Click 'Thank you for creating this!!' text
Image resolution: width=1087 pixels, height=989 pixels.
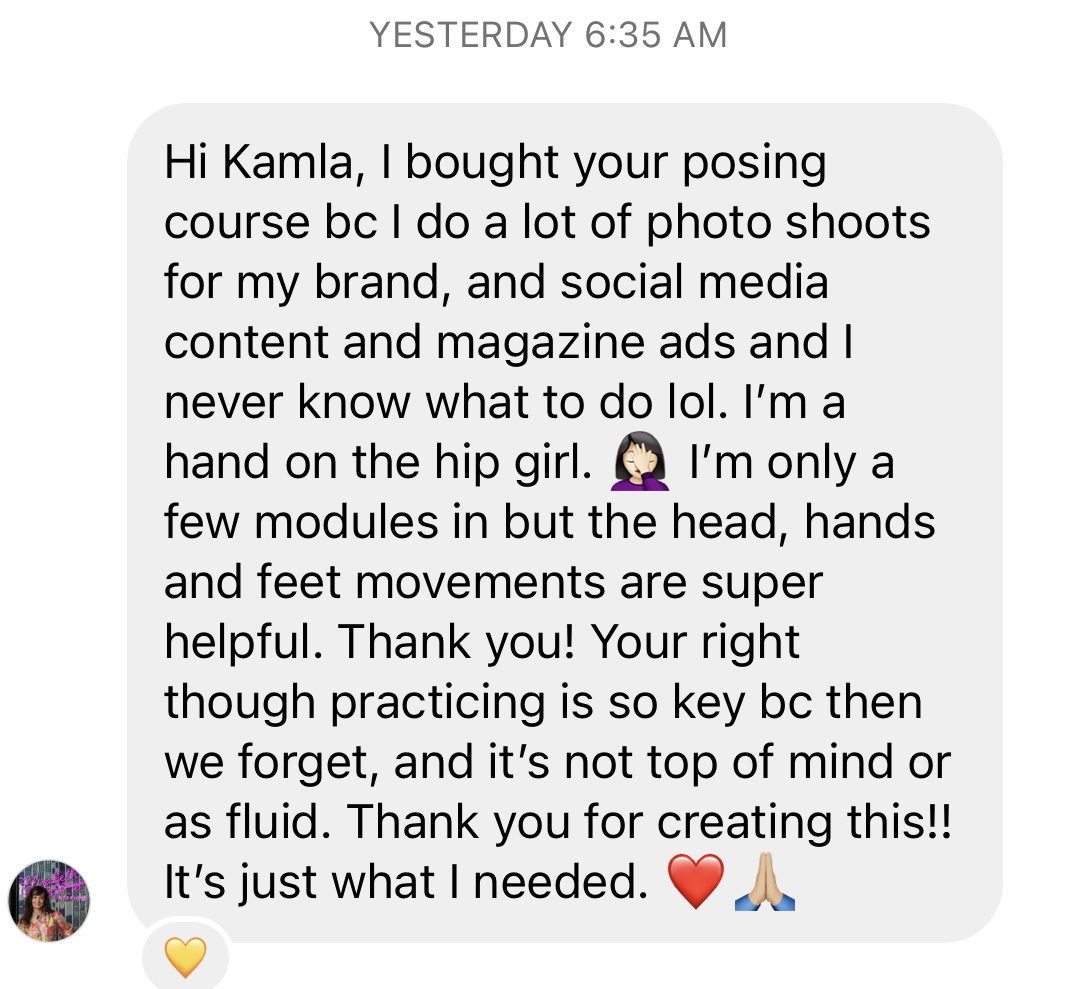[649, 823]
